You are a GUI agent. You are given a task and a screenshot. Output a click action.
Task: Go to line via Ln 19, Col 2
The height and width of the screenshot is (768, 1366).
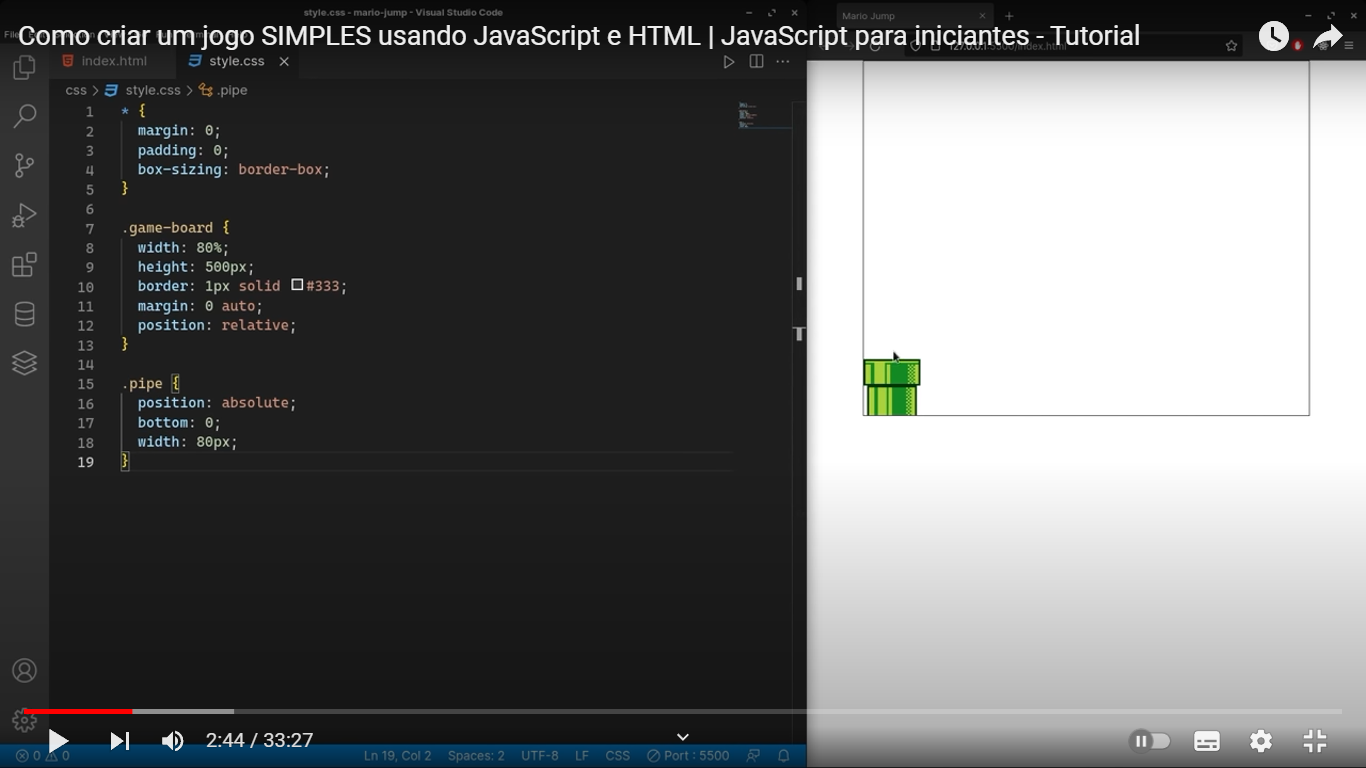(x=398, y=756)
